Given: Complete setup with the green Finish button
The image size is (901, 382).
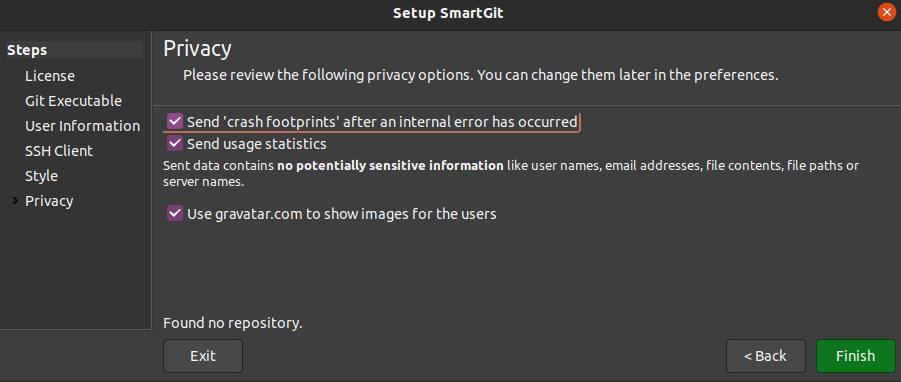Looking at the screenshot, I should tap(856, 356).
